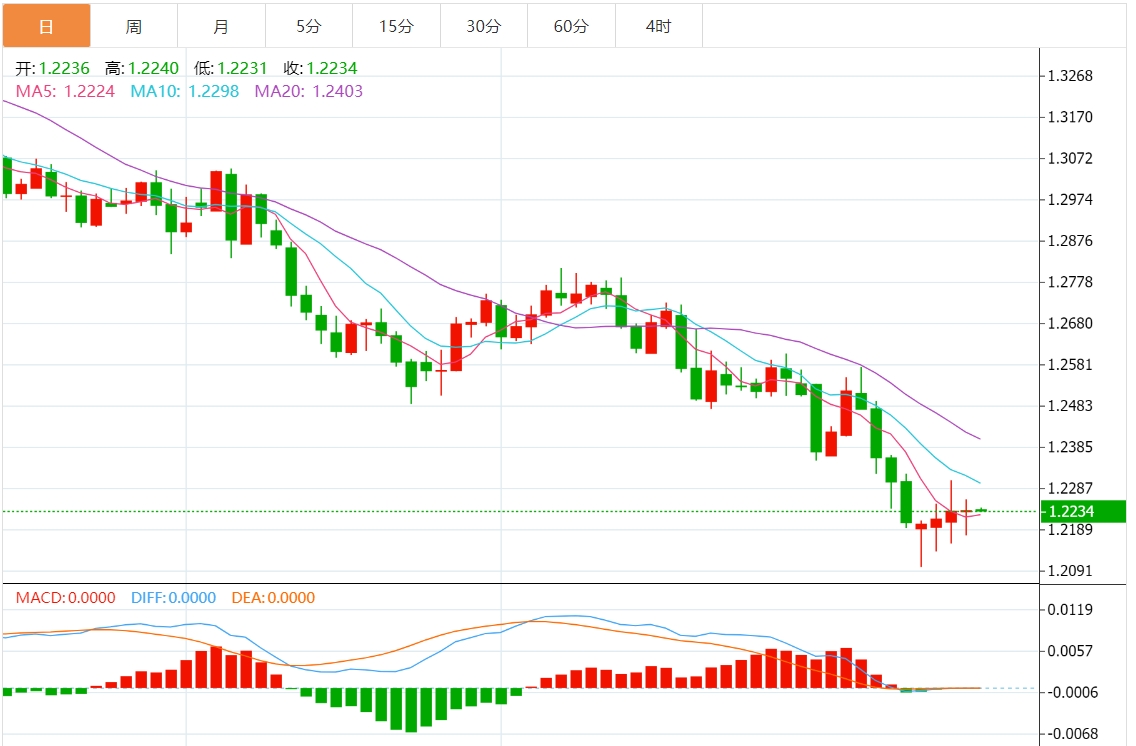The height and width of the screenshot is (746, 1136).
Task: Click the latest candlestick on the dotted line
Action: (982, 511)
